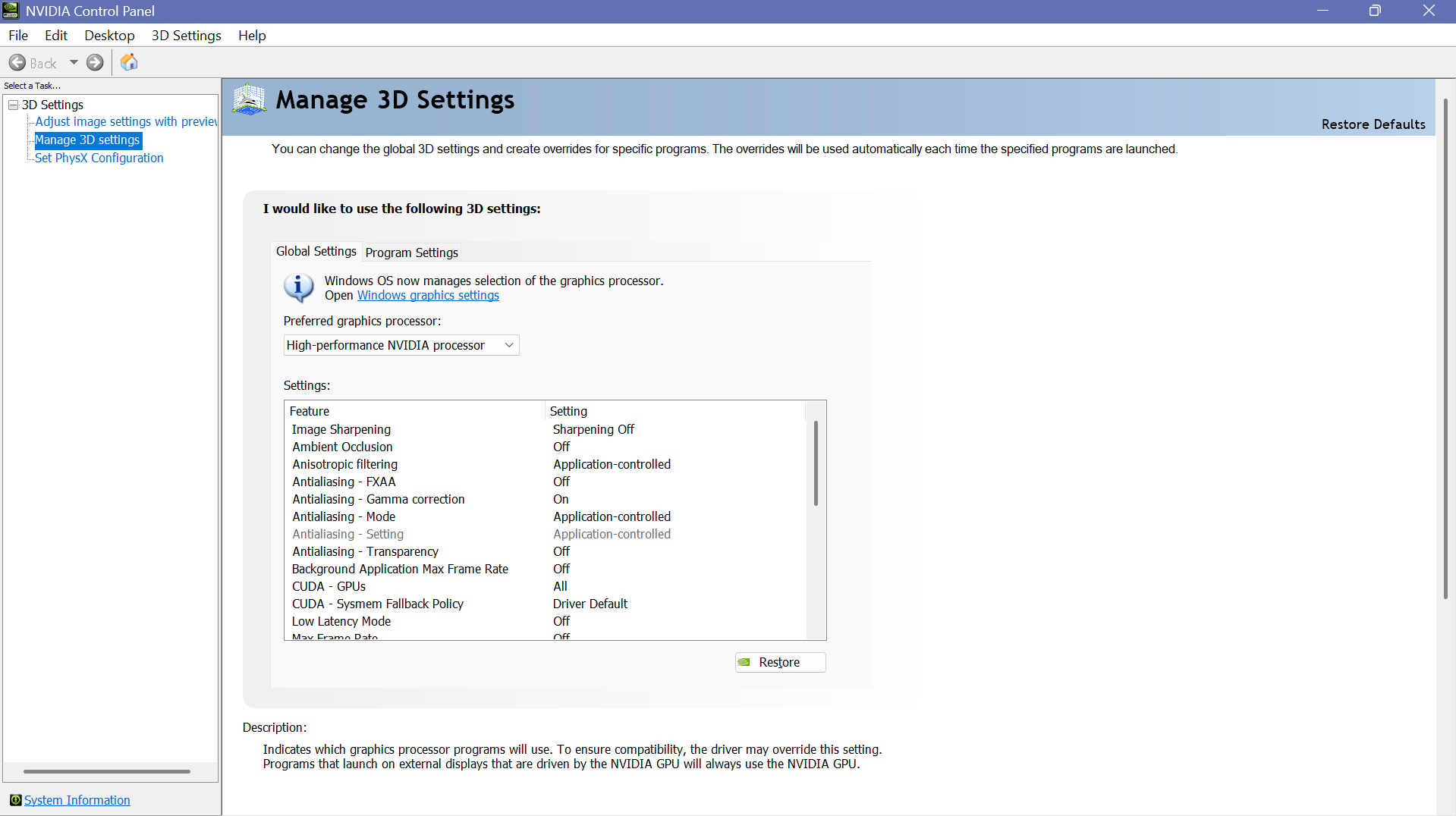1456x816 pixels.
Task: Minimize the NVIDIA Control Panel window
Action: pyautogui.click(x=1322, y=11)
